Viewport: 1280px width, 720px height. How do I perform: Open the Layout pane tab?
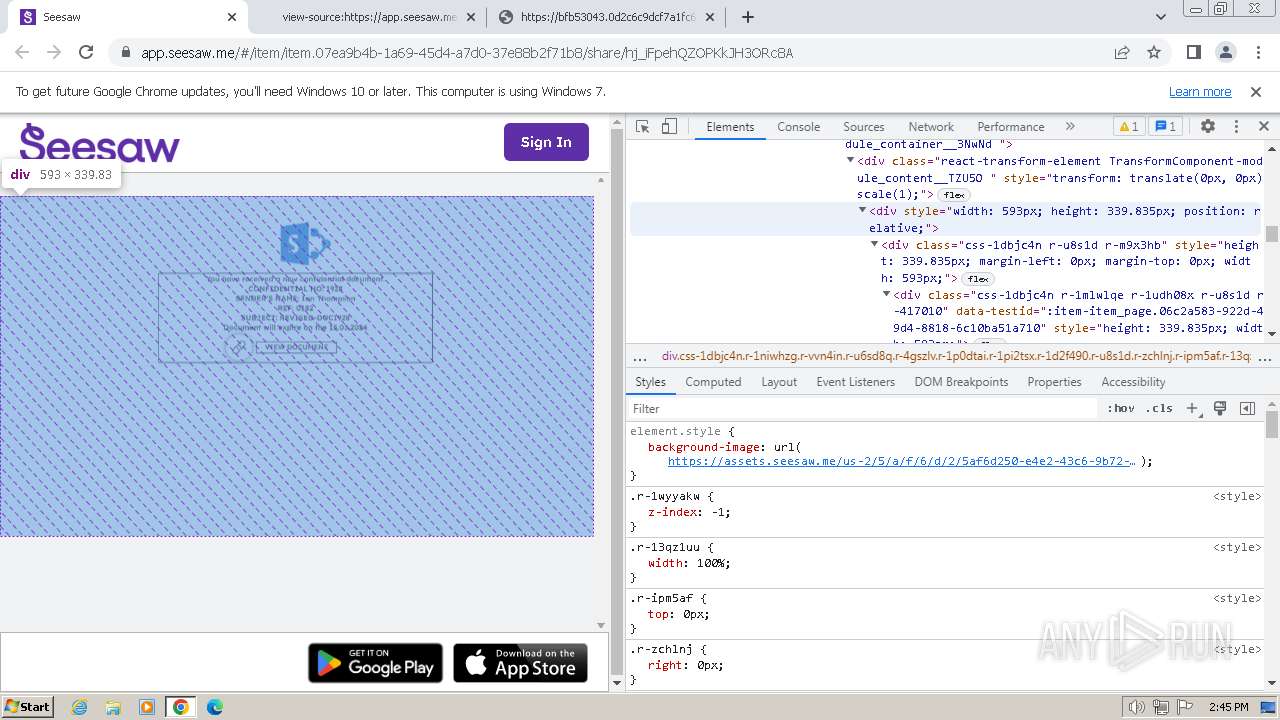click(x=779, y=382)
